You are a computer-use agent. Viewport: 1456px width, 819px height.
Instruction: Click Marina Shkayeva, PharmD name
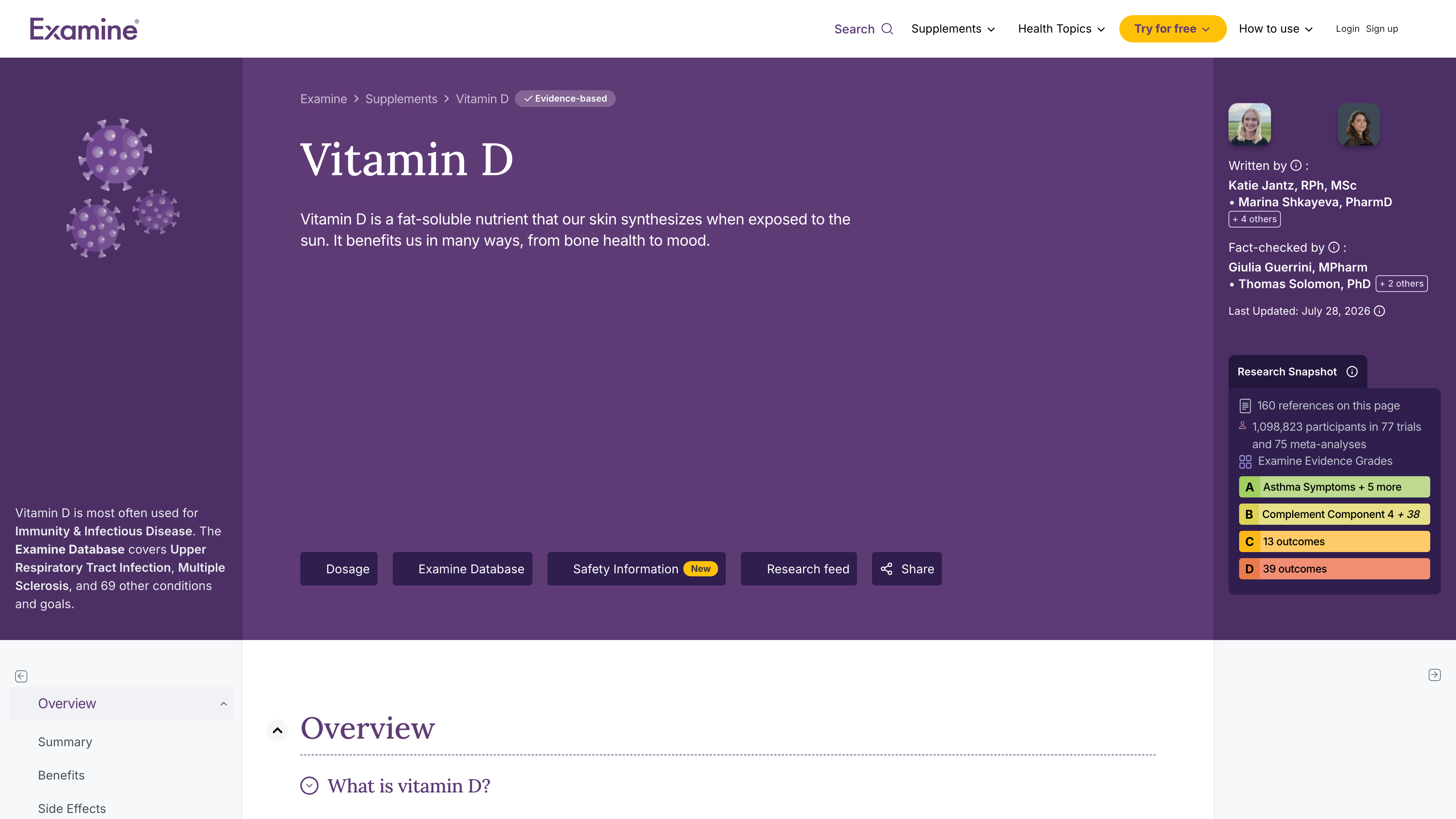[1315, 202]
